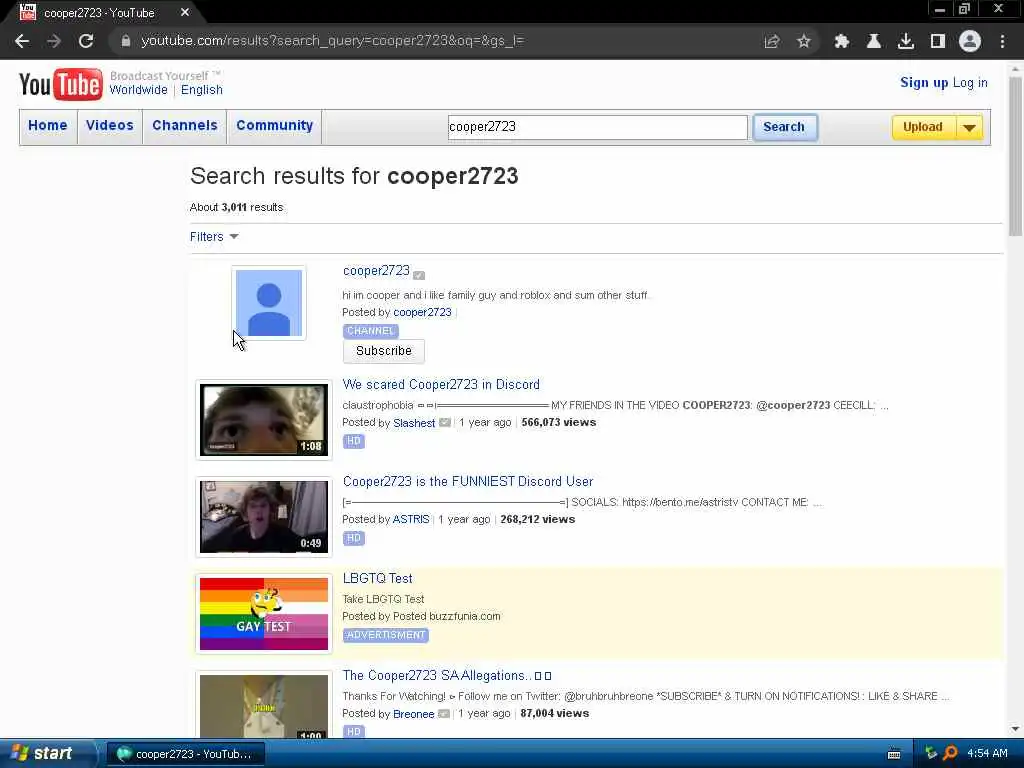This screenshot has width=1024, height=768.
Task: Open the Community tab
Action: pos(275,125)
